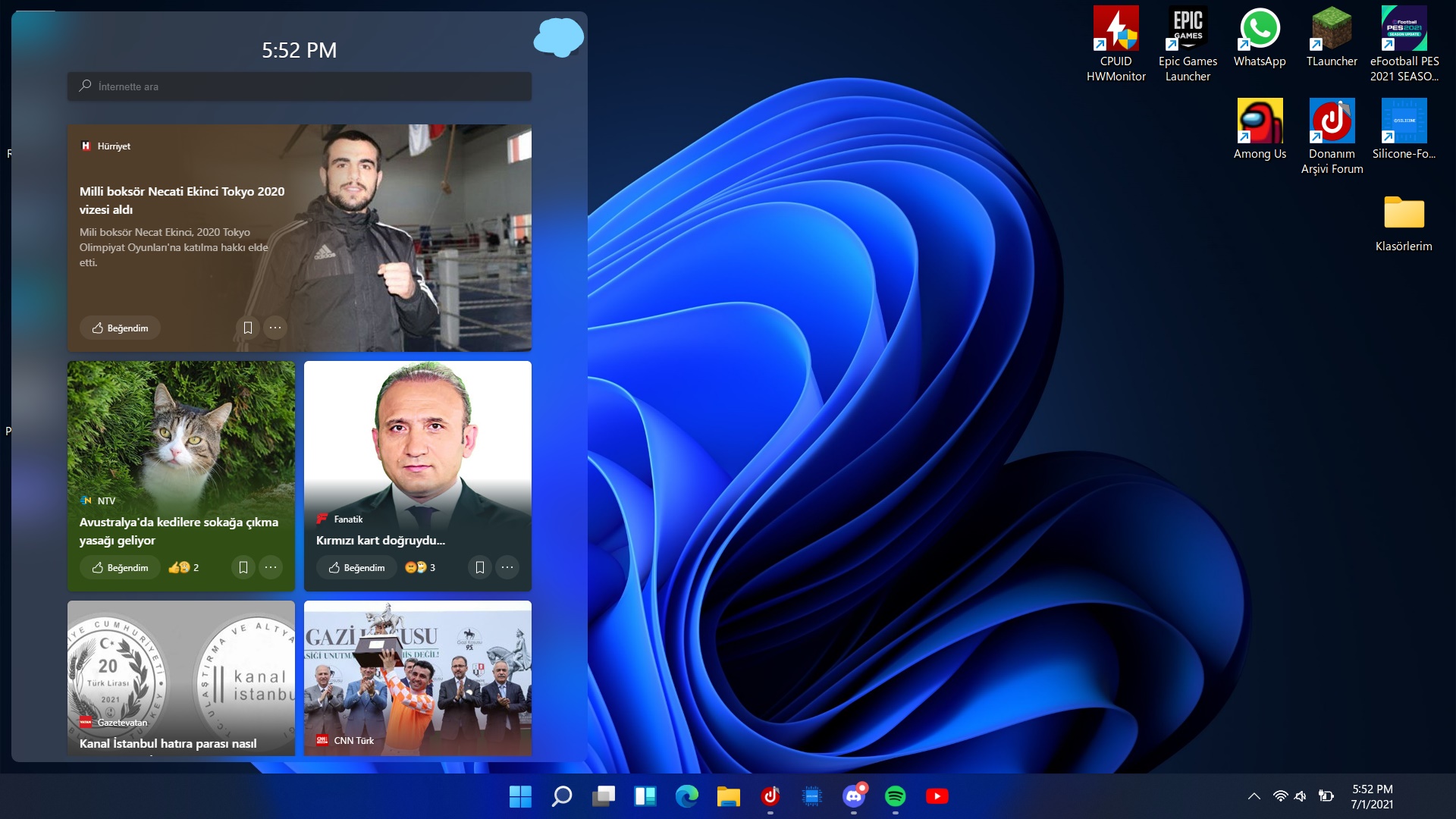1456x819 pixels.
Task: Open Spotify from the taskbar
Action: pos(896,796)
